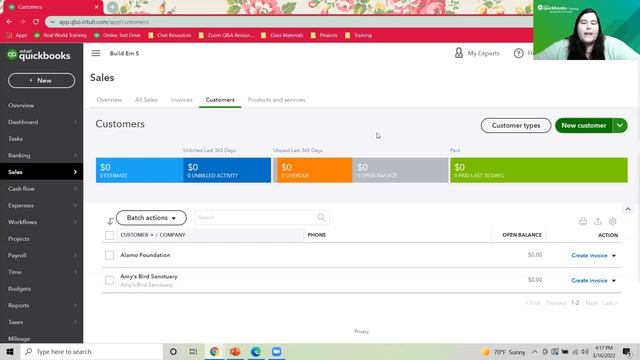640x360 pixels.
Task: Open Customer types
Action: click(516, 125)
